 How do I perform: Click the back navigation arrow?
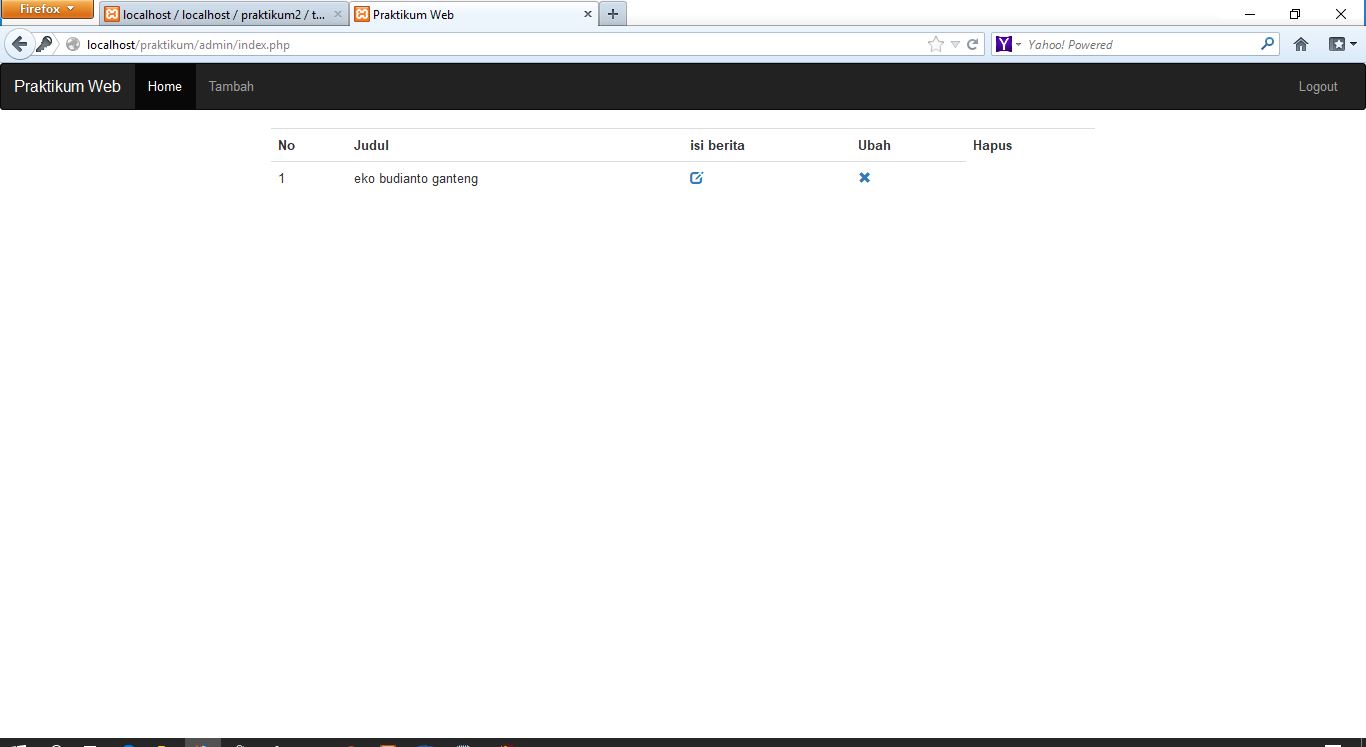click(19, 43)
